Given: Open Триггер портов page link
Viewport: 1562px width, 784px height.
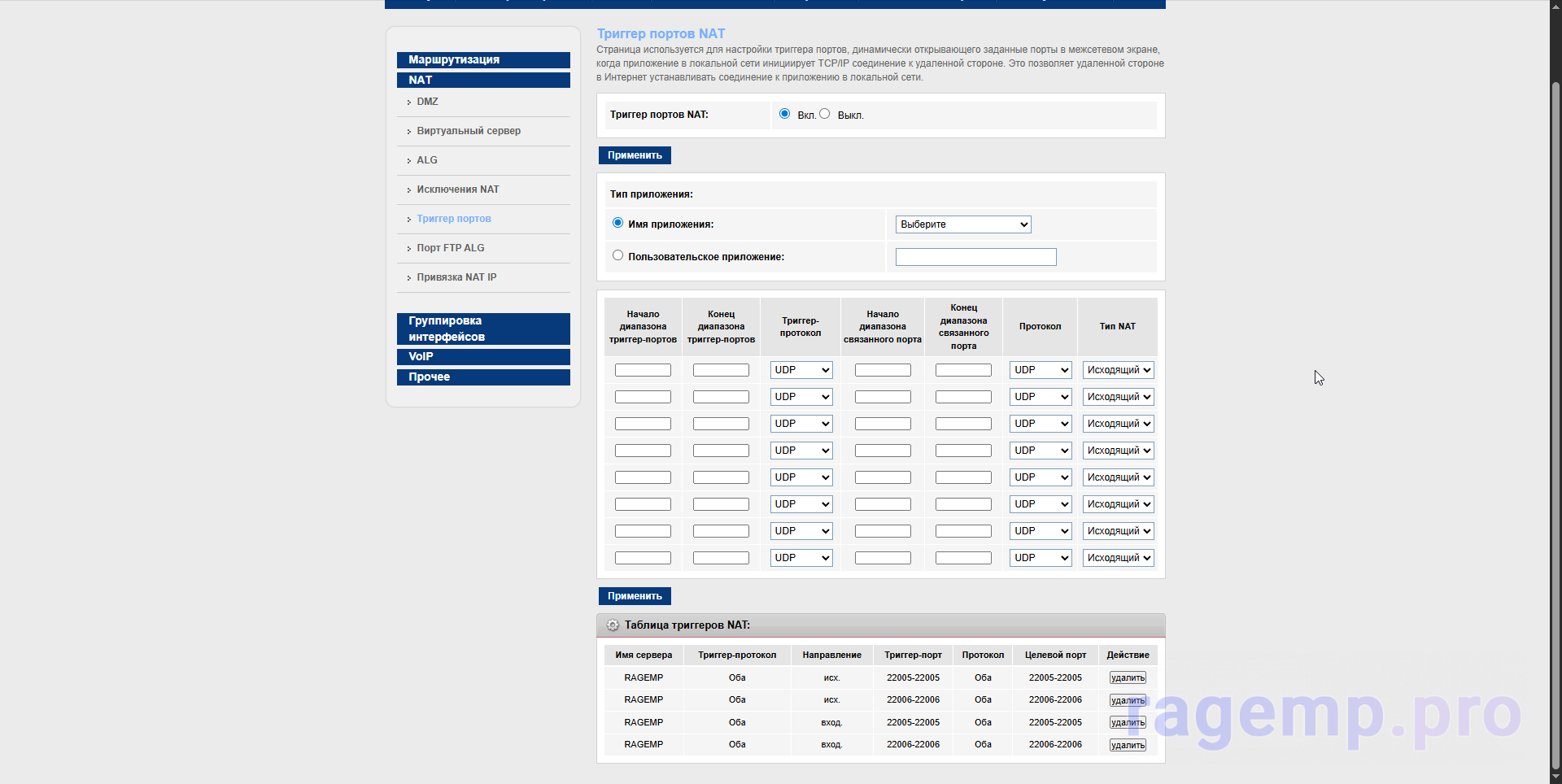Looking at the screenshot, I should point(454,219).
